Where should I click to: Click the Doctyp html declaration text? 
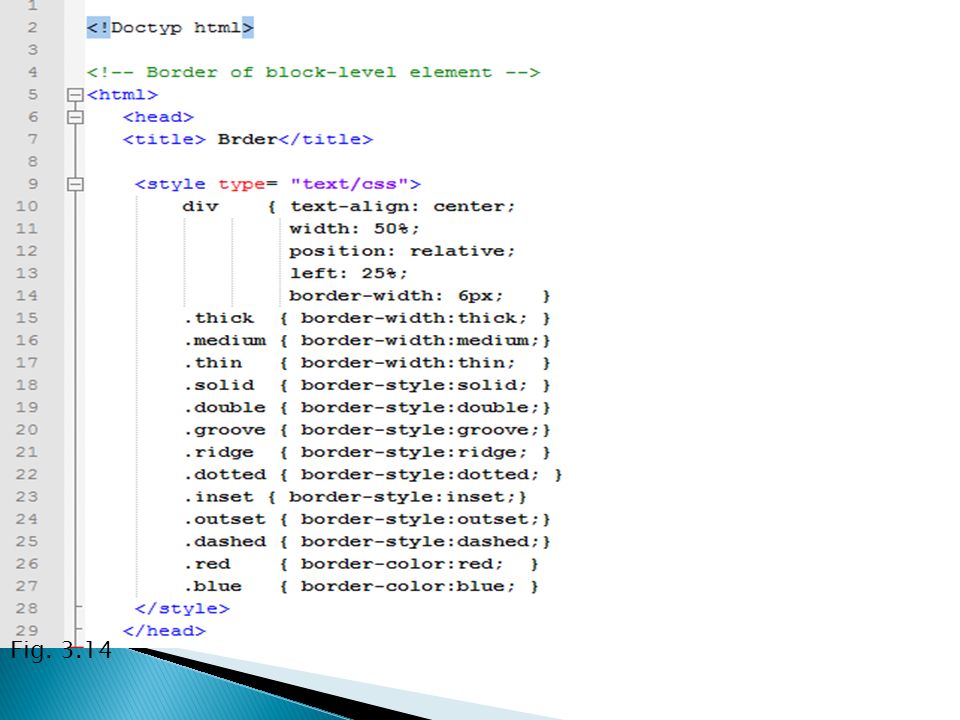click(x=170, y=28)
